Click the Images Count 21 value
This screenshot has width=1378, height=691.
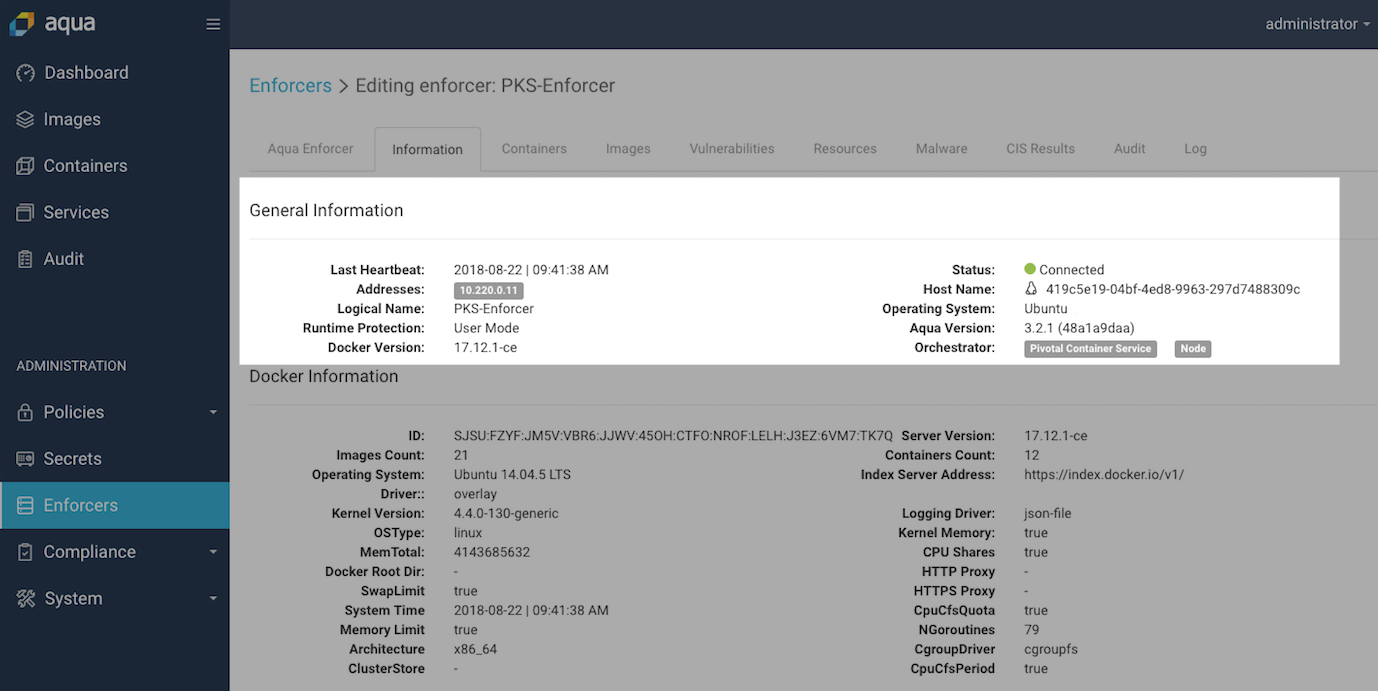(461, 455)
